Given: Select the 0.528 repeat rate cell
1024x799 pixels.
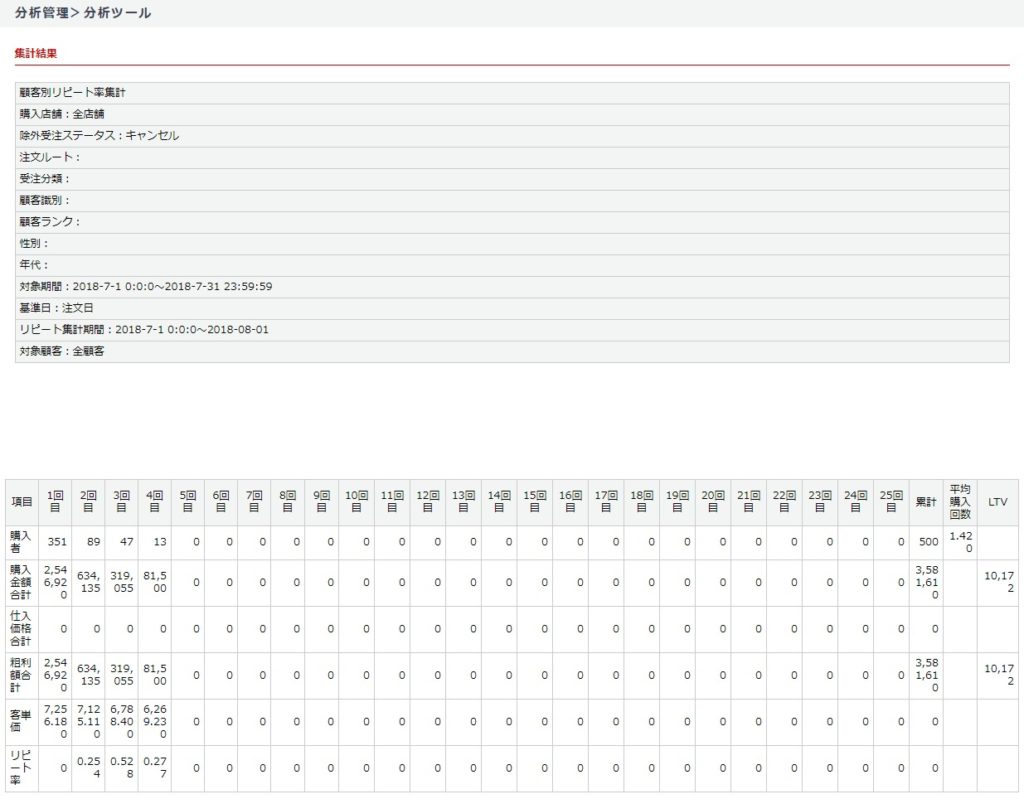Looking at the screenshot, I should (121, 768).
